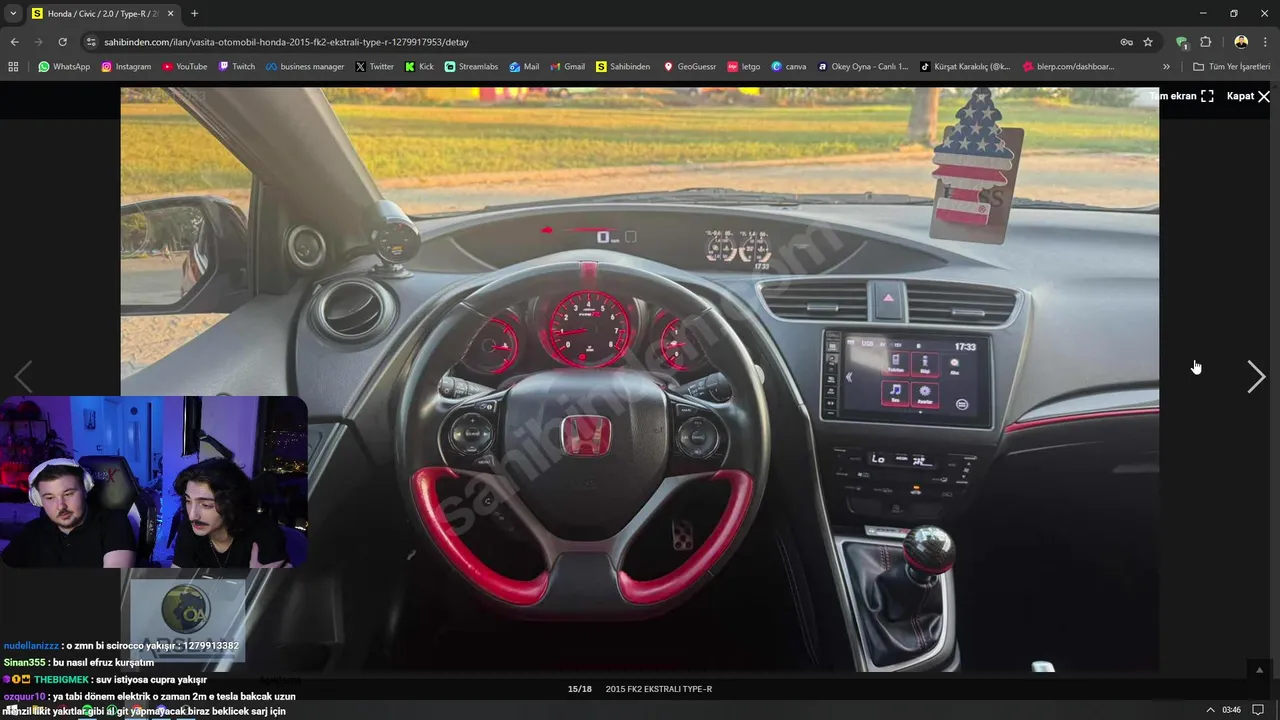1280x720 pixels.
Task: Bookmark this page with the star
Action: (x=1148, y=42)
